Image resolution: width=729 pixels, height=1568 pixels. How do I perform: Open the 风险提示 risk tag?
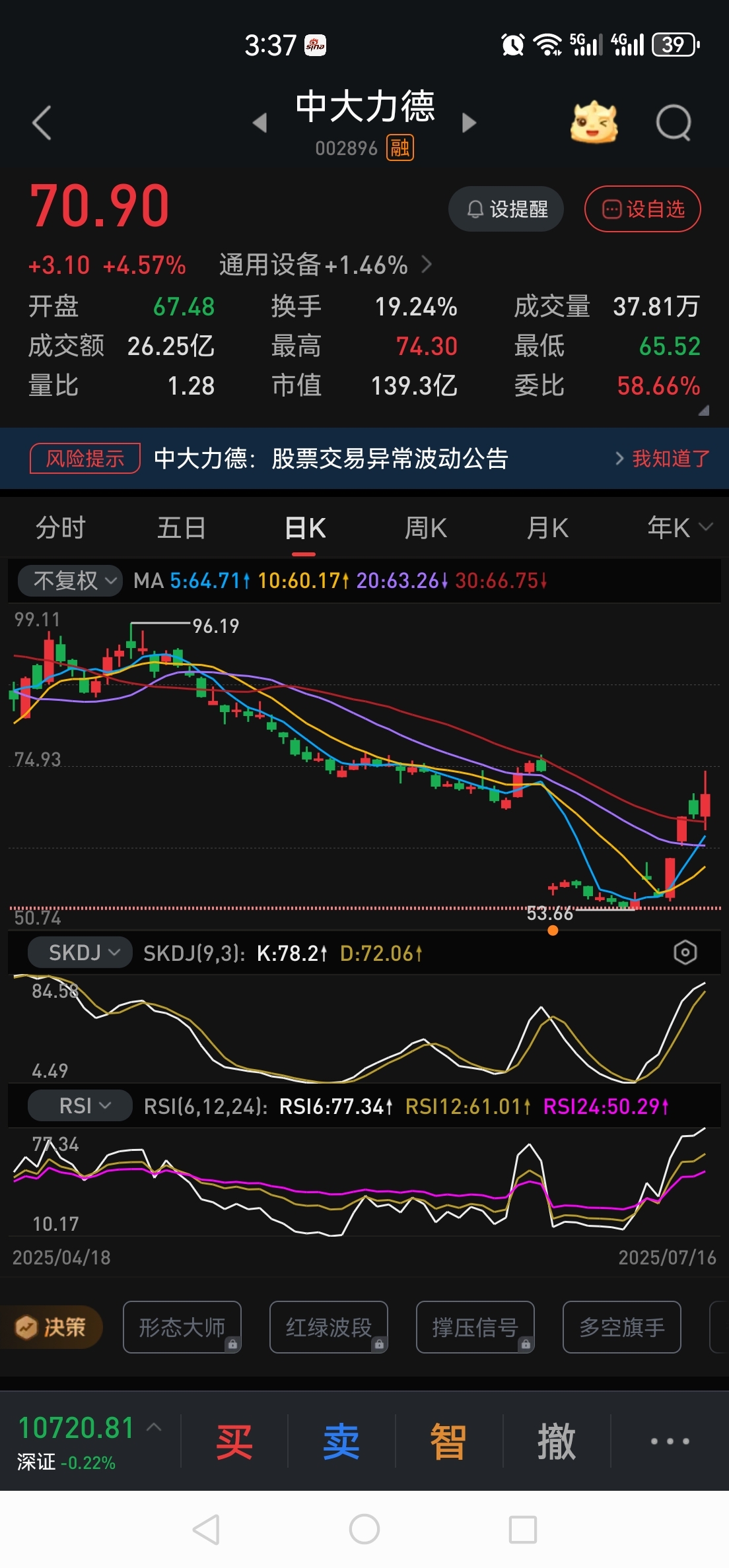[85, 459]
